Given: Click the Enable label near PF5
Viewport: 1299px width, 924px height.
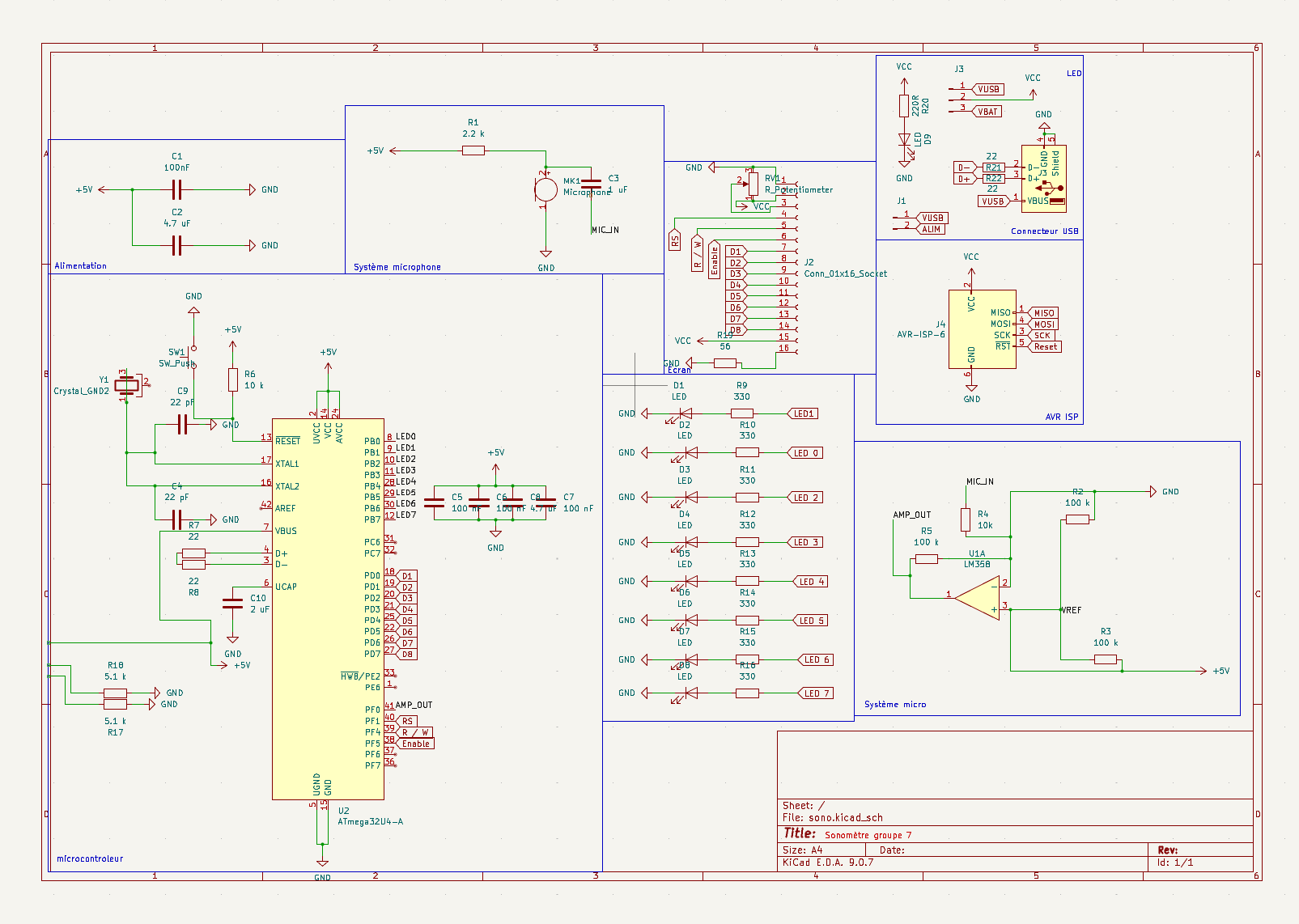Looking at the screenshot, I should 416,744.
